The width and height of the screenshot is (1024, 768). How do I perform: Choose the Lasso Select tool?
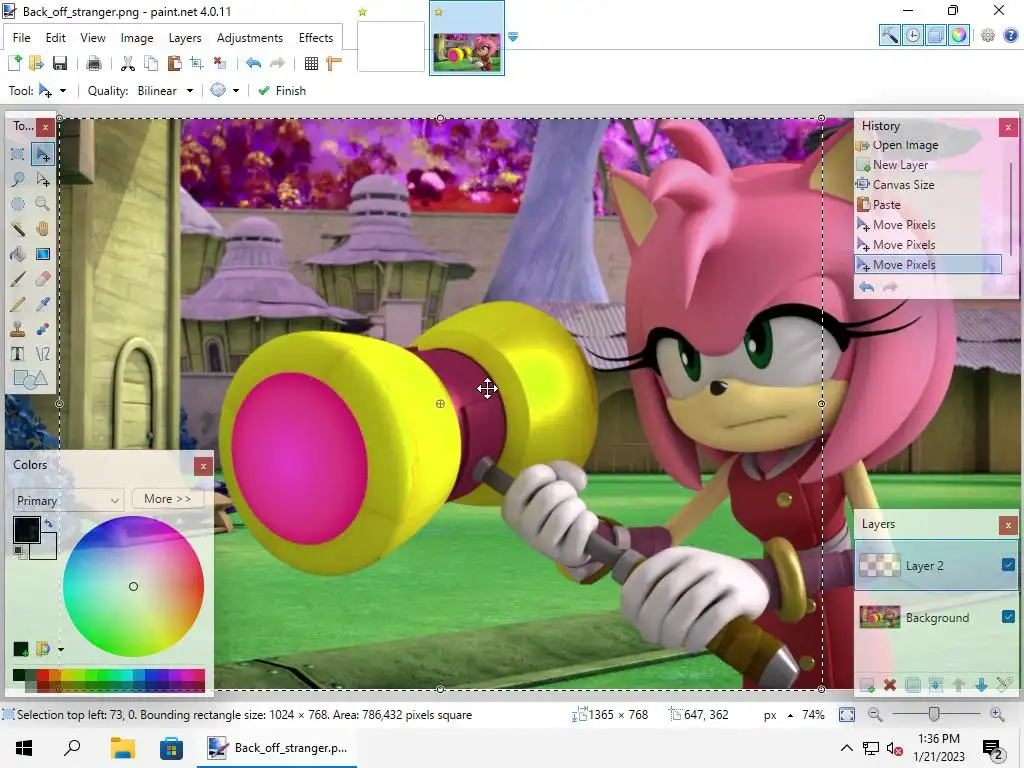[18, 179]
